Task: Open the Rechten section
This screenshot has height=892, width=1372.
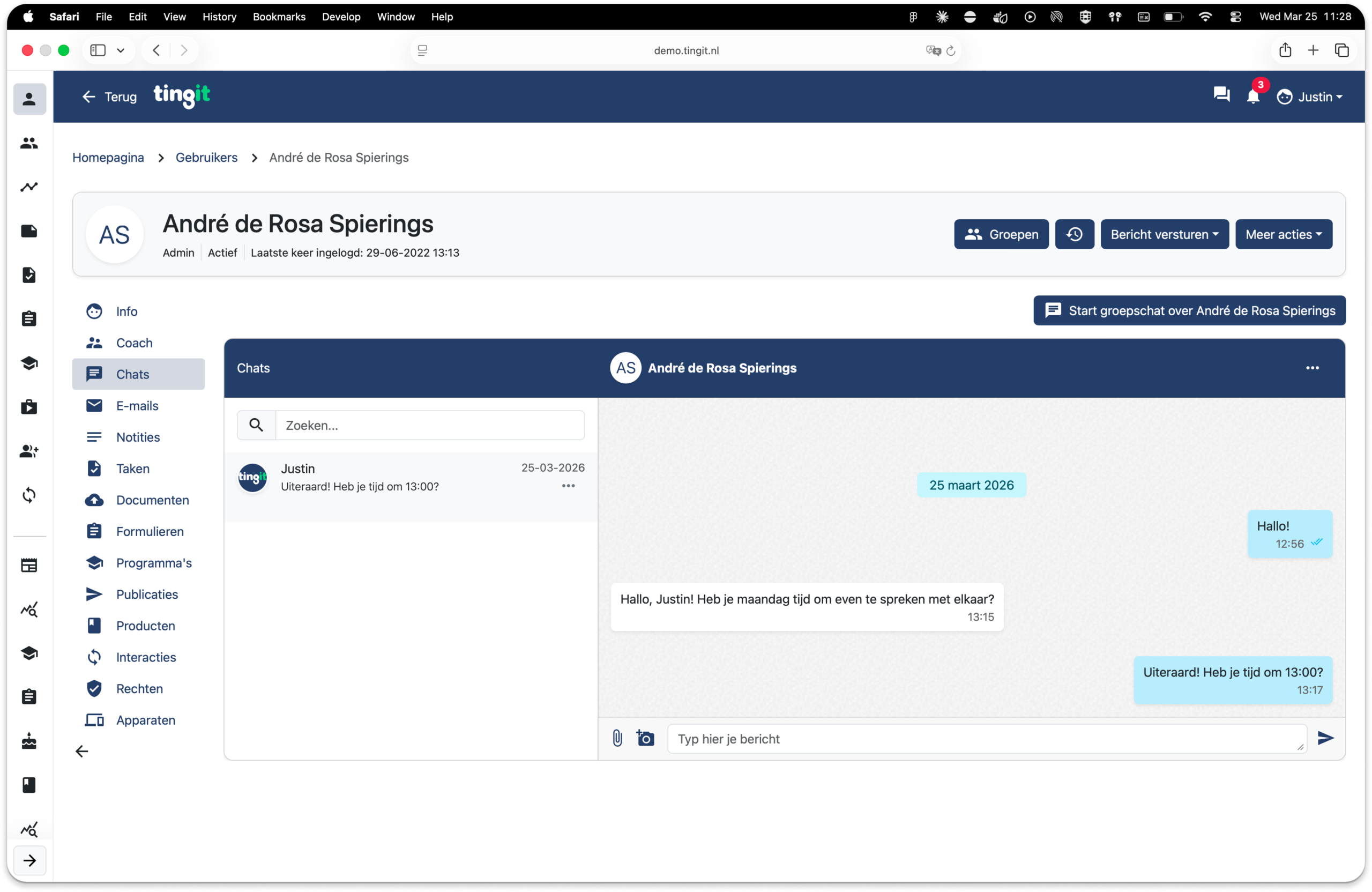Action: (138, 688)
